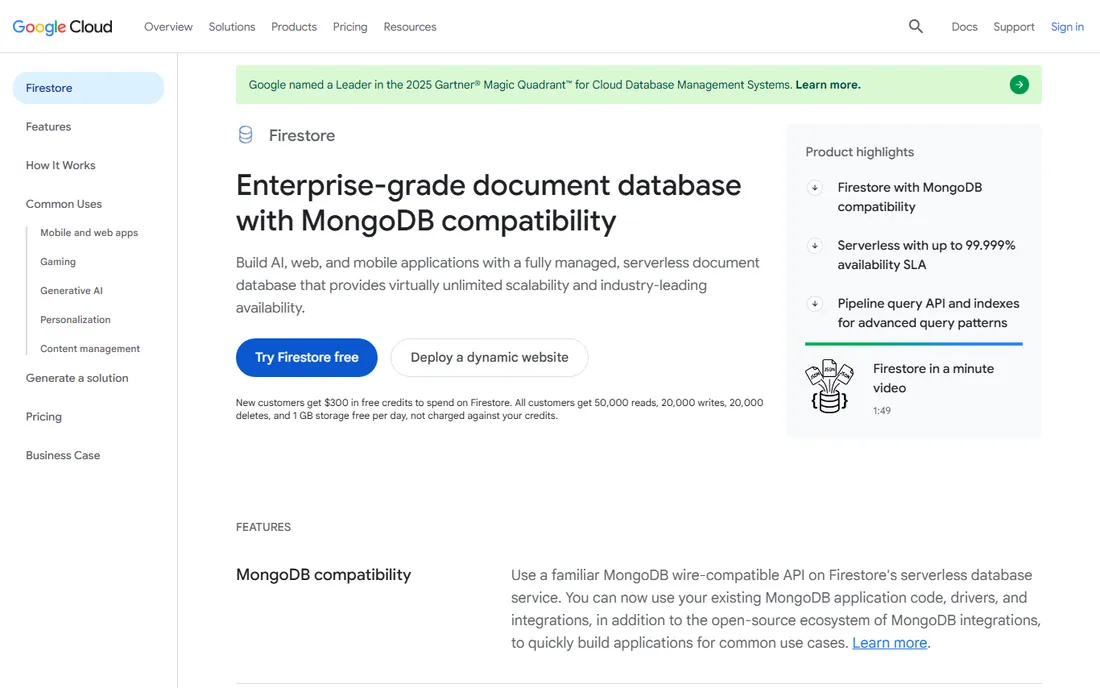Click arrow icon beside Serverless with 99.999% SLA
This screenshot has width=1100, height=688.
pyautogui.click(x=814, y=245)
